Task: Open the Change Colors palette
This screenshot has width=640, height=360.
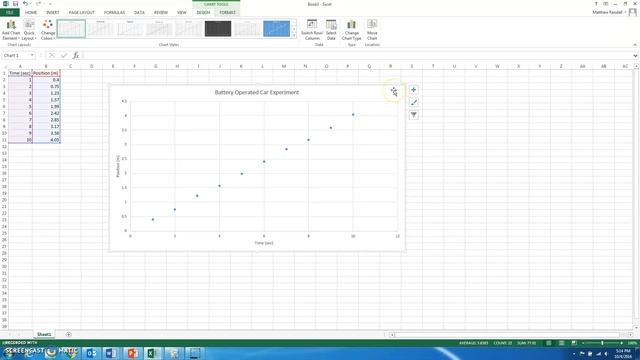Action: 48,30
